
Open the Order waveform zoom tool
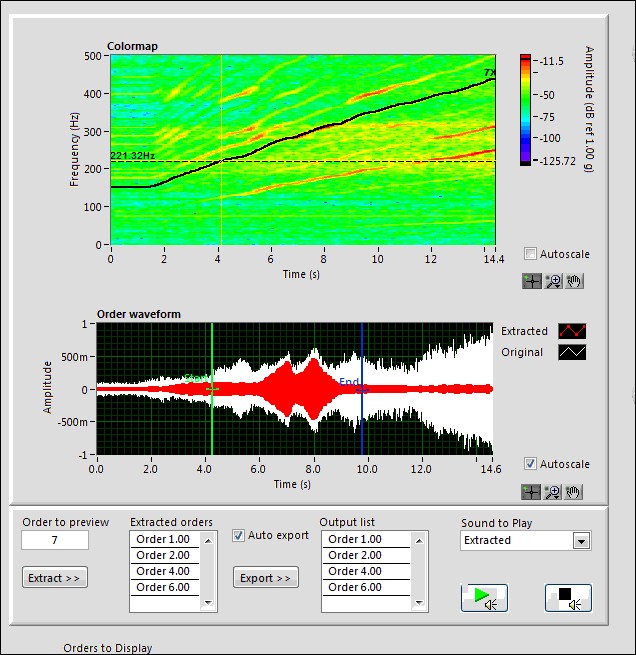(x=553, y=491)
